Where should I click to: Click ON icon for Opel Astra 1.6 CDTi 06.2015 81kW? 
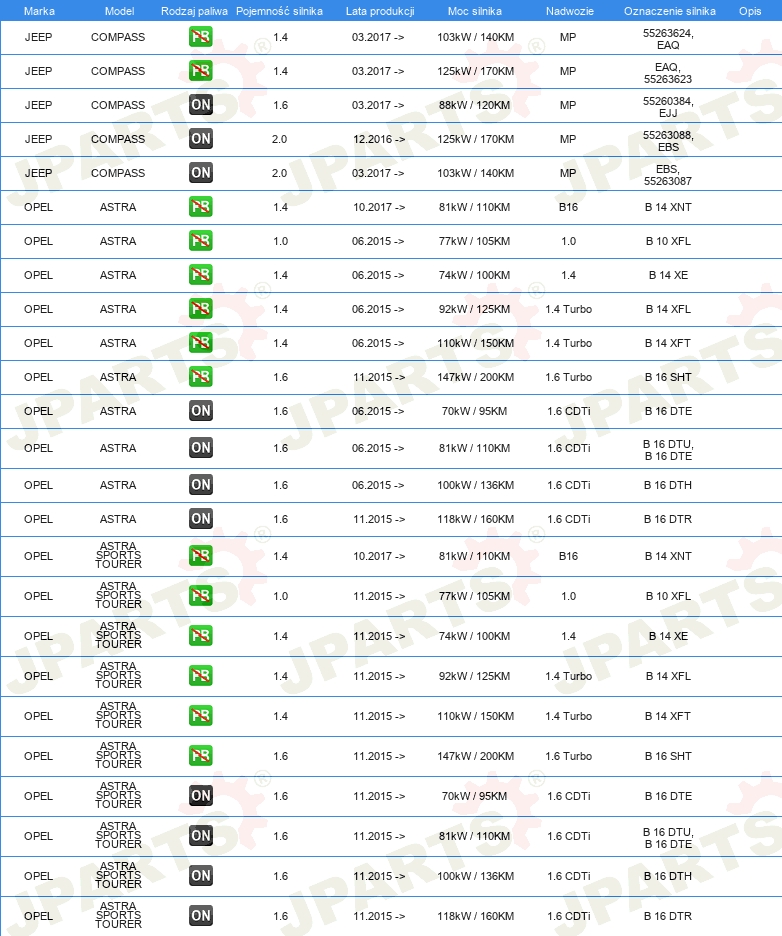click(201, 448)
